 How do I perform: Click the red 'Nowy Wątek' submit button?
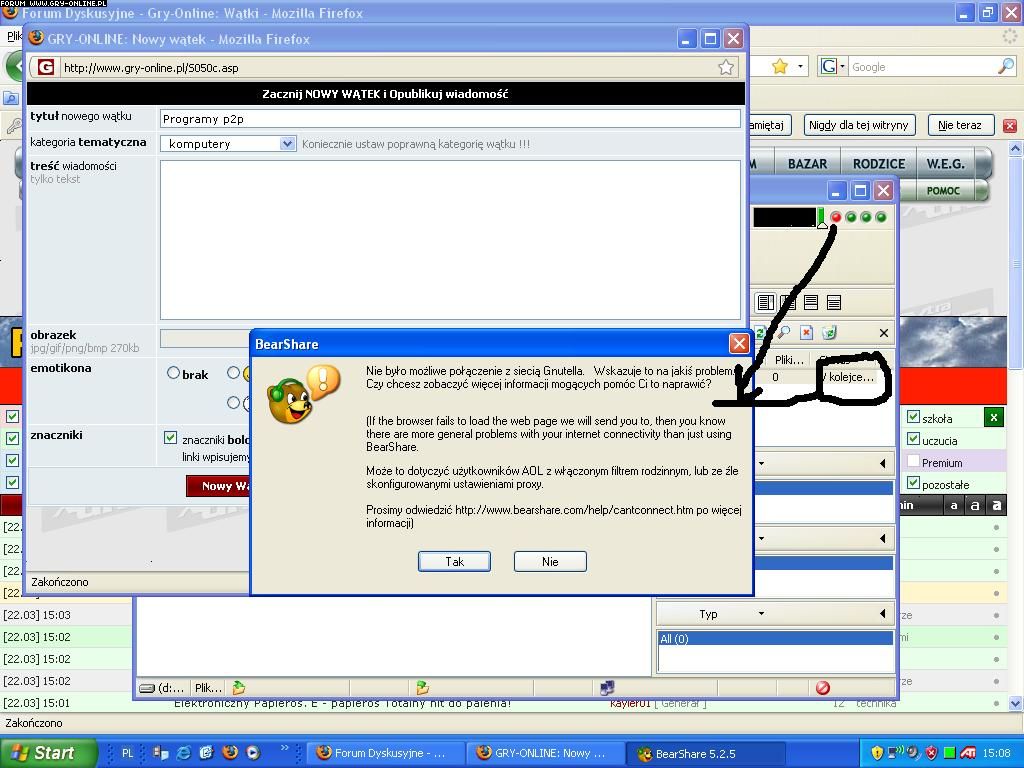coord(218,486)
